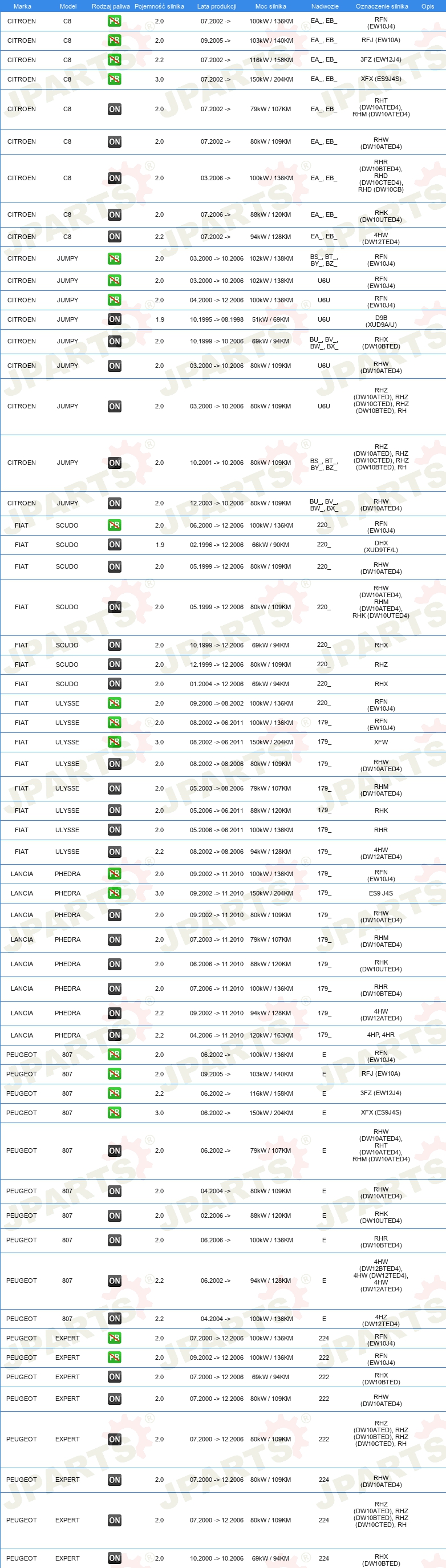Screen dimensions: 446x1568
Task: Click diesel ON icon in Citroen C8 2.2 row
Action: (x=115, y=237)
